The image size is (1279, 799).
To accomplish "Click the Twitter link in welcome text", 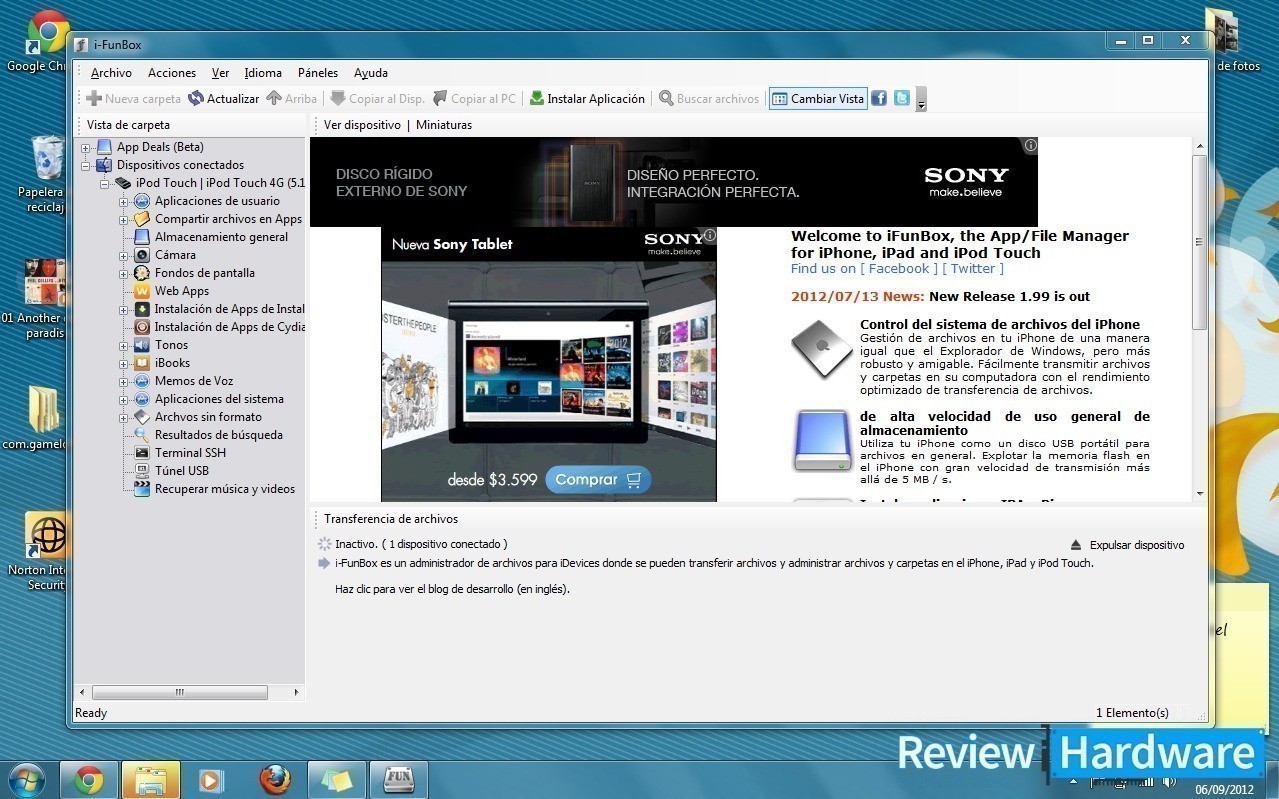I will [973, 268].
